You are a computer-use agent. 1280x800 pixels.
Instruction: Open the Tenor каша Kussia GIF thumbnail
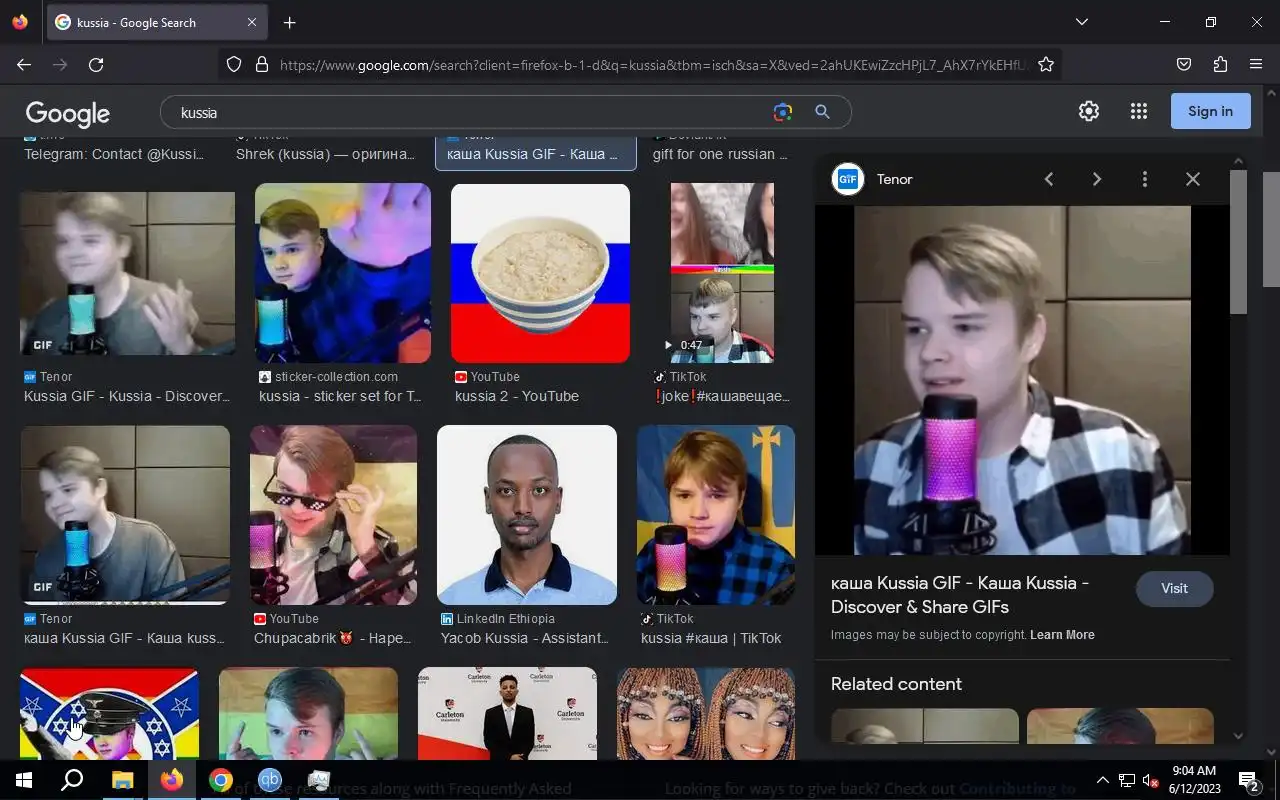point(125,515)
